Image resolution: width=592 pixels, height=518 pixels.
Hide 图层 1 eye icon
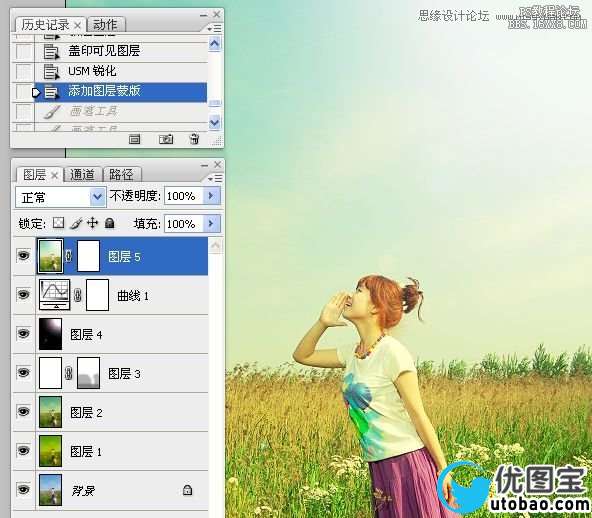(x=23, y=450)
